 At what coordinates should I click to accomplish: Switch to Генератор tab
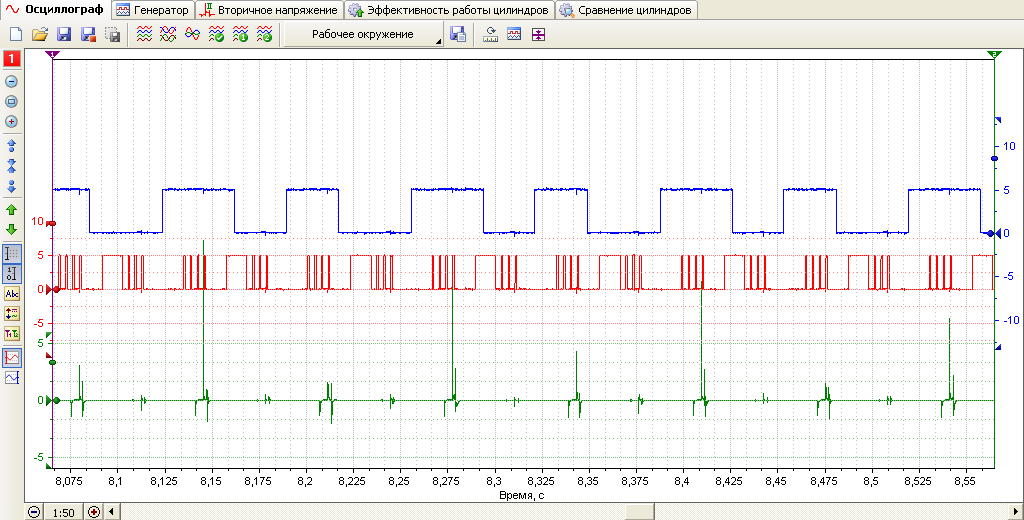point(153,10)
